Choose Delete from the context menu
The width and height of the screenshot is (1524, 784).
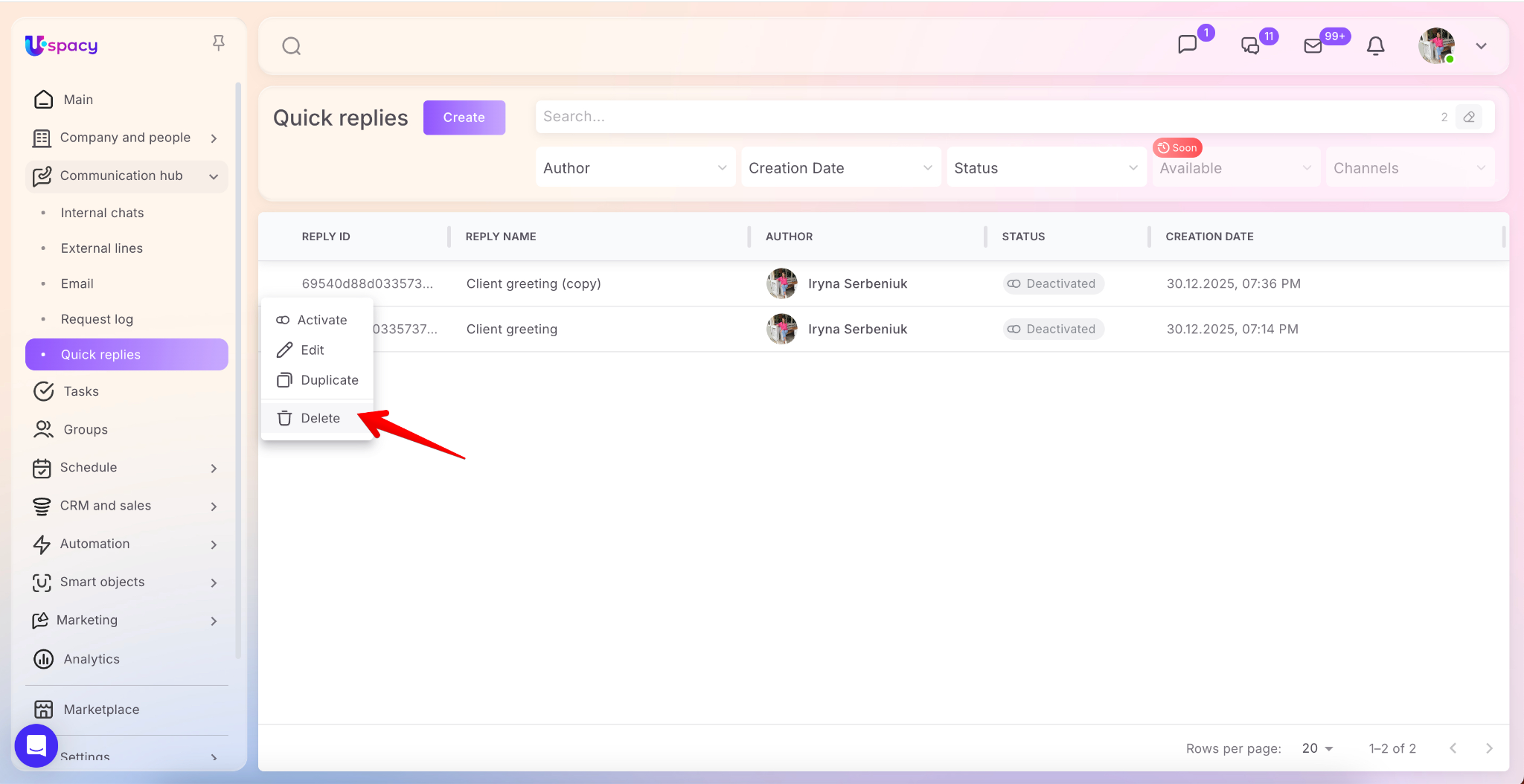click(320, 418)
